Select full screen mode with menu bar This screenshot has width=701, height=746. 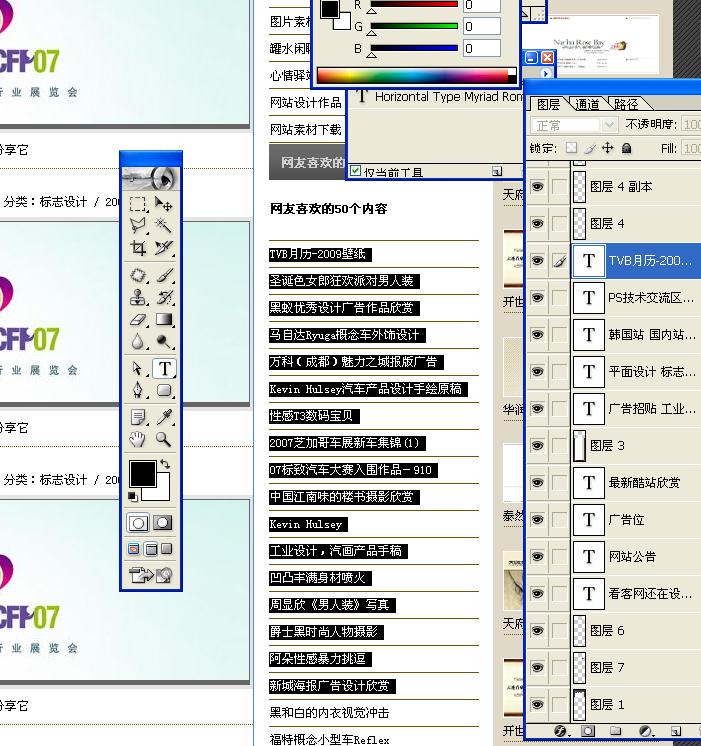pyautogui.click(x=151, y=550)
